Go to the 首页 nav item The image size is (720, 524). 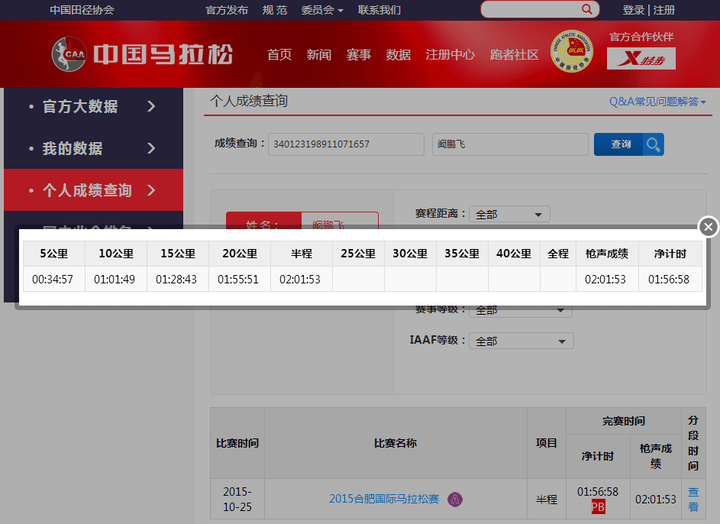(x=280, y=55)
